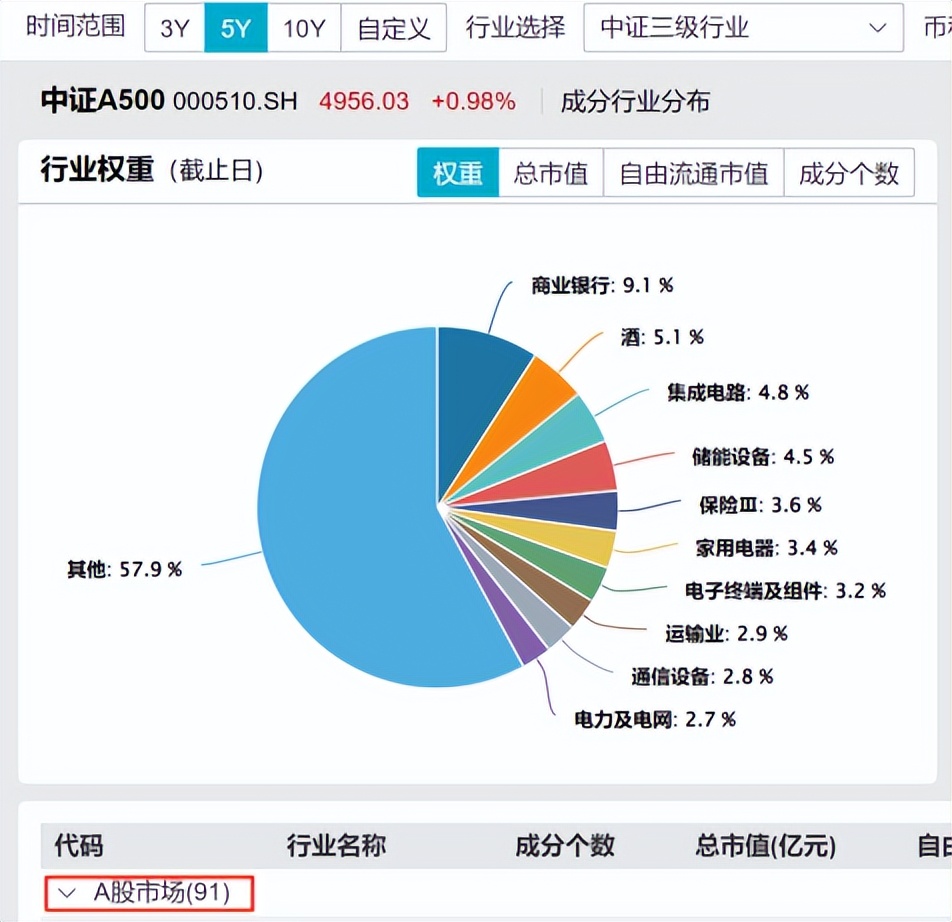Switch to the 总市值 tab
Image resolution: width=952 pixels, height=922 pixels.
point(551,172)
